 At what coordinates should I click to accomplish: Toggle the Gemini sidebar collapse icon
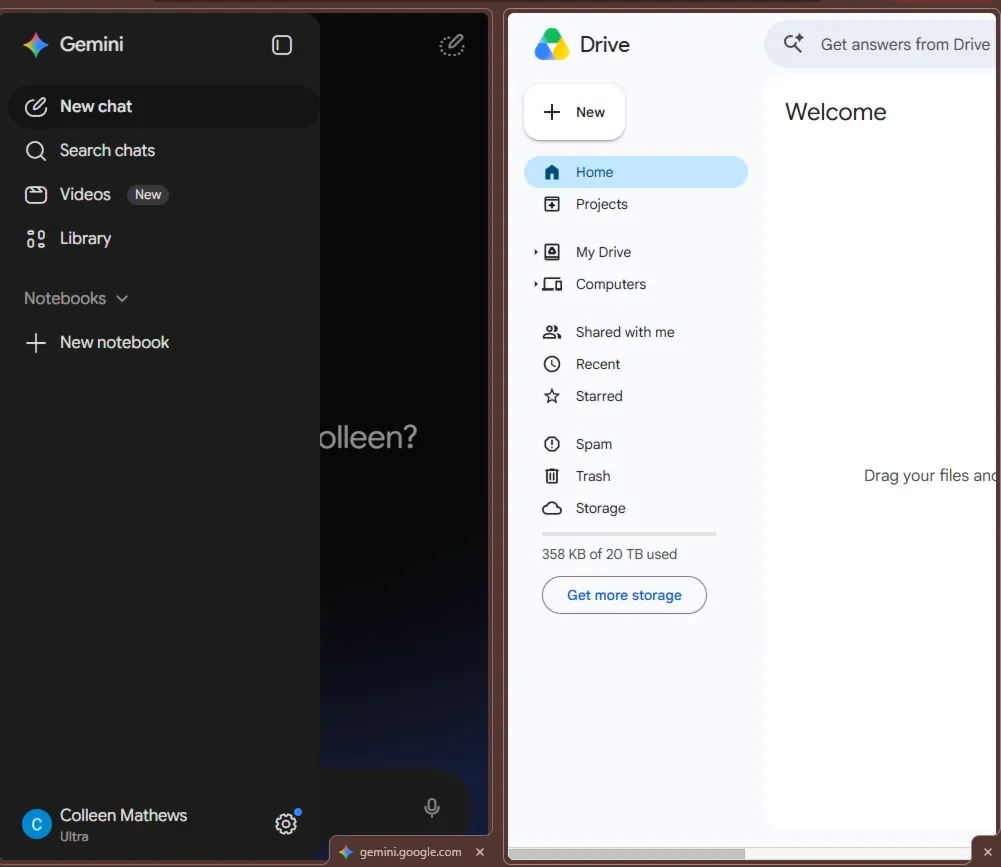[x=282, y=45]
